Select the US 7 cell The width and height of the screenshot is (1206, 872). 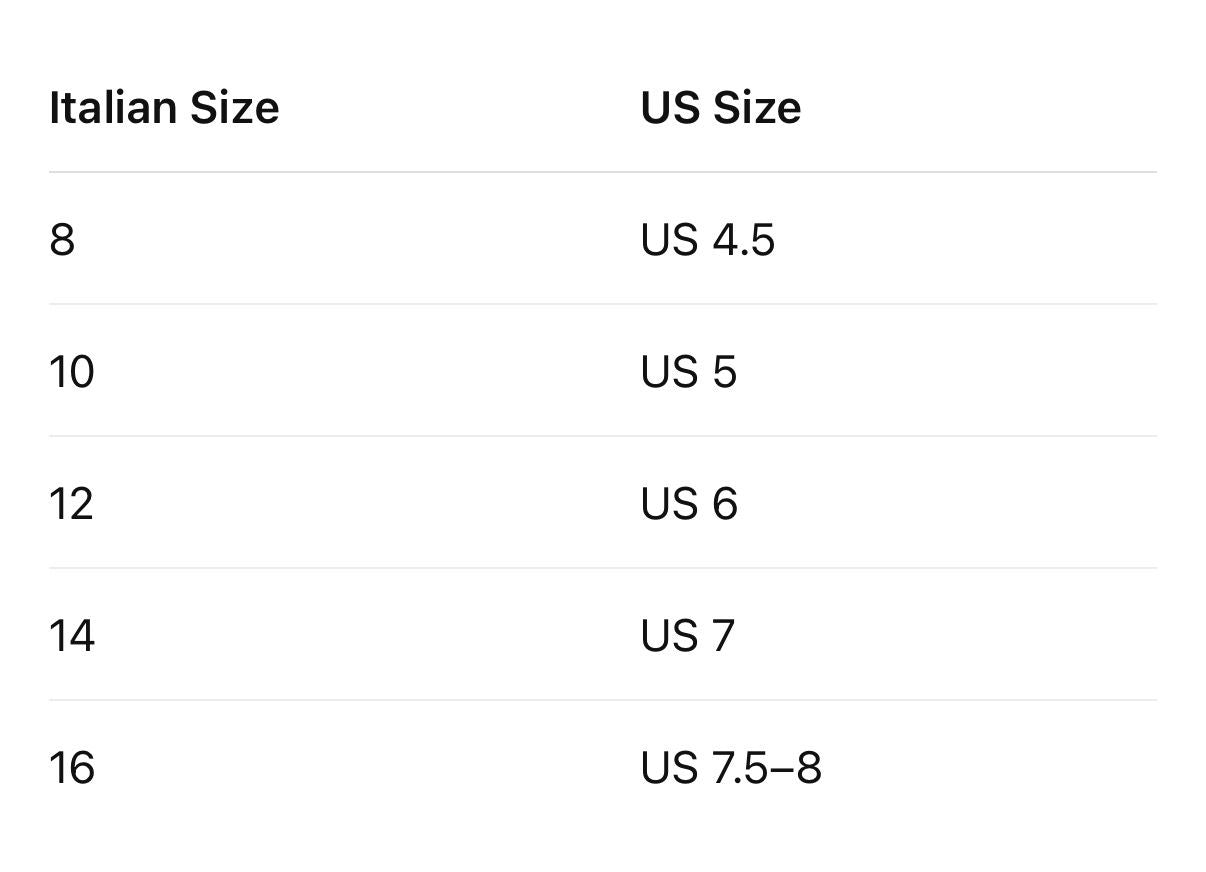point(688,636)
